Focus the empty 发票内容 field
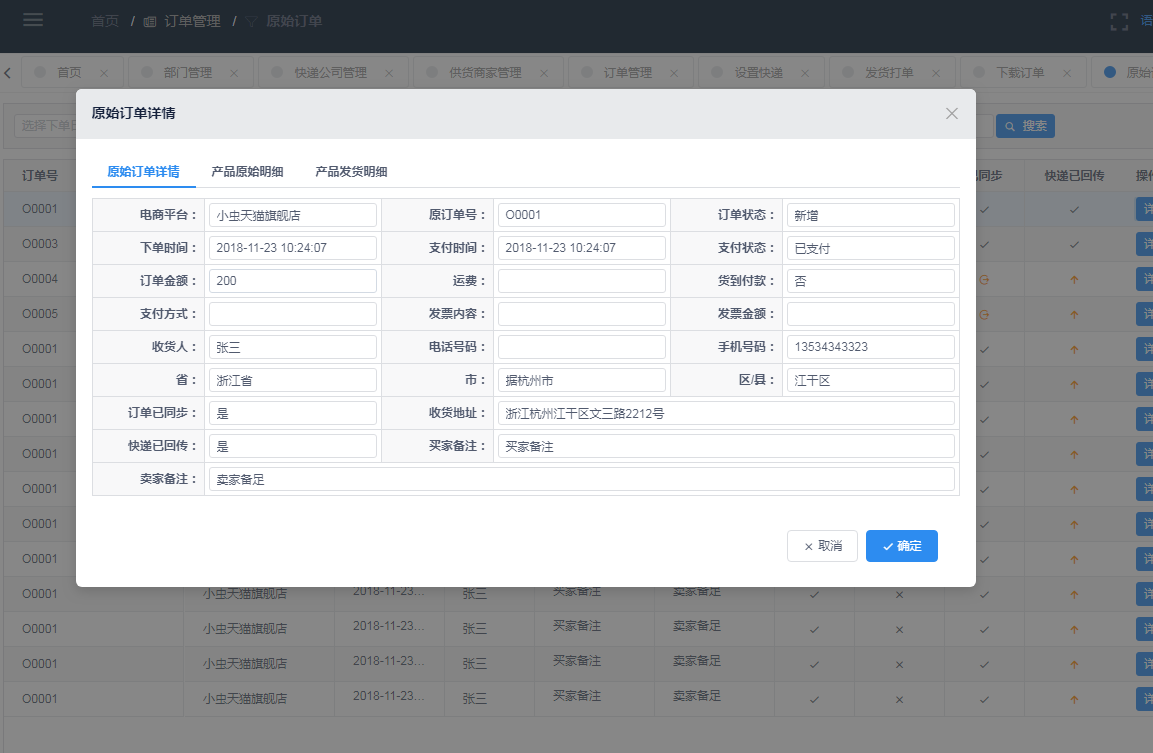The image size is (1153, 753). click(x=582, y=314)
